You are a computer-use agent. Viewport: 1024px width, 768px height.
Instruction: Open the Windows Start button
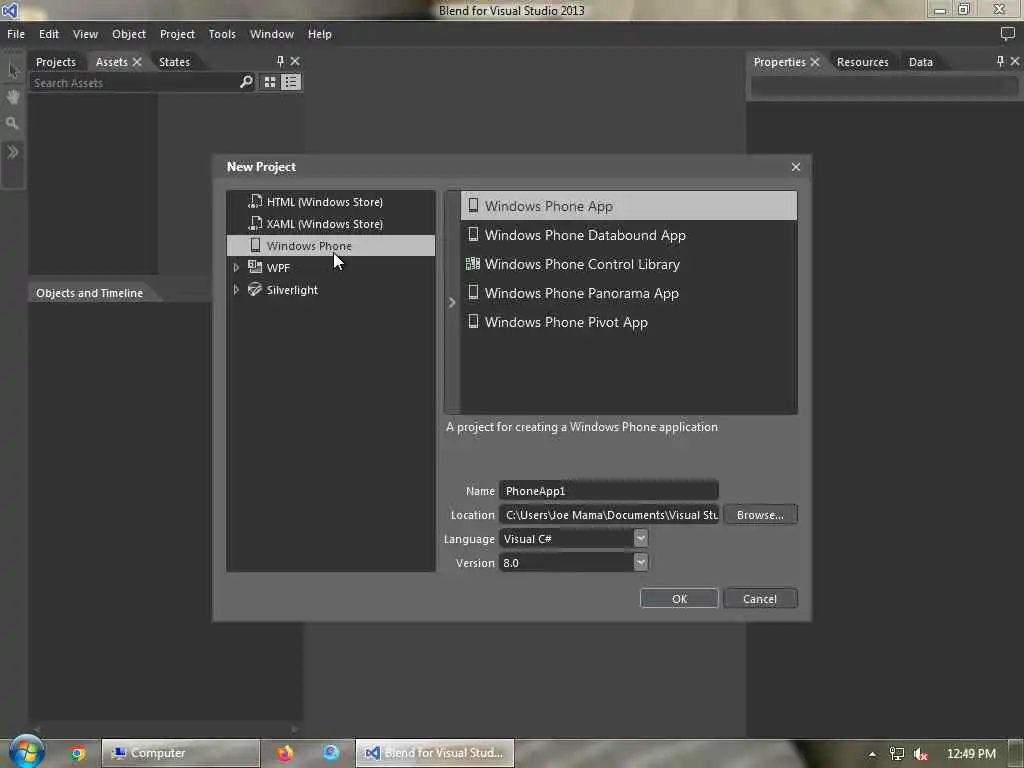point(27,752)
